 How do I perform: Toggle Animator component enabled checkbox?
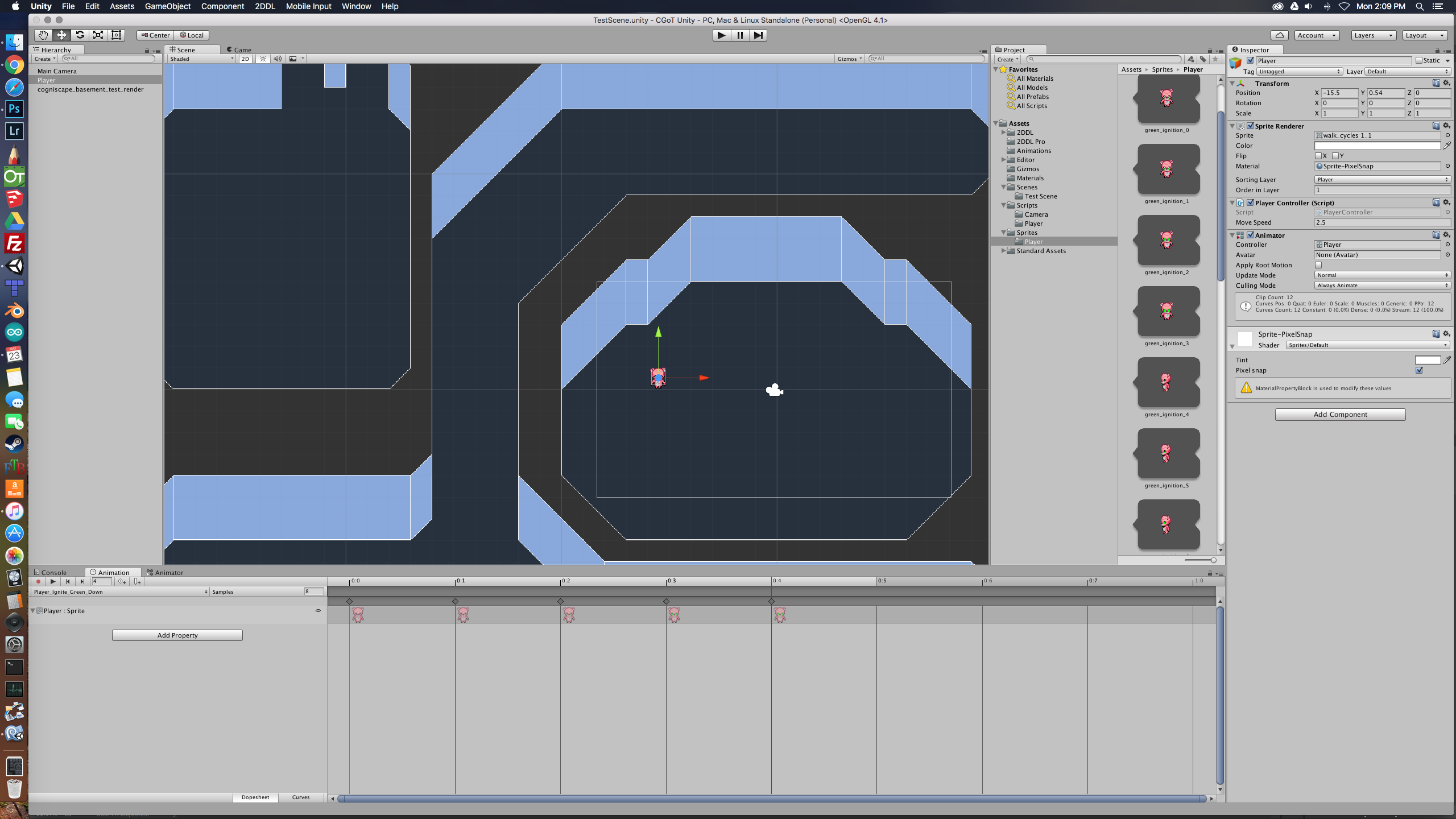pos(1250,235)
